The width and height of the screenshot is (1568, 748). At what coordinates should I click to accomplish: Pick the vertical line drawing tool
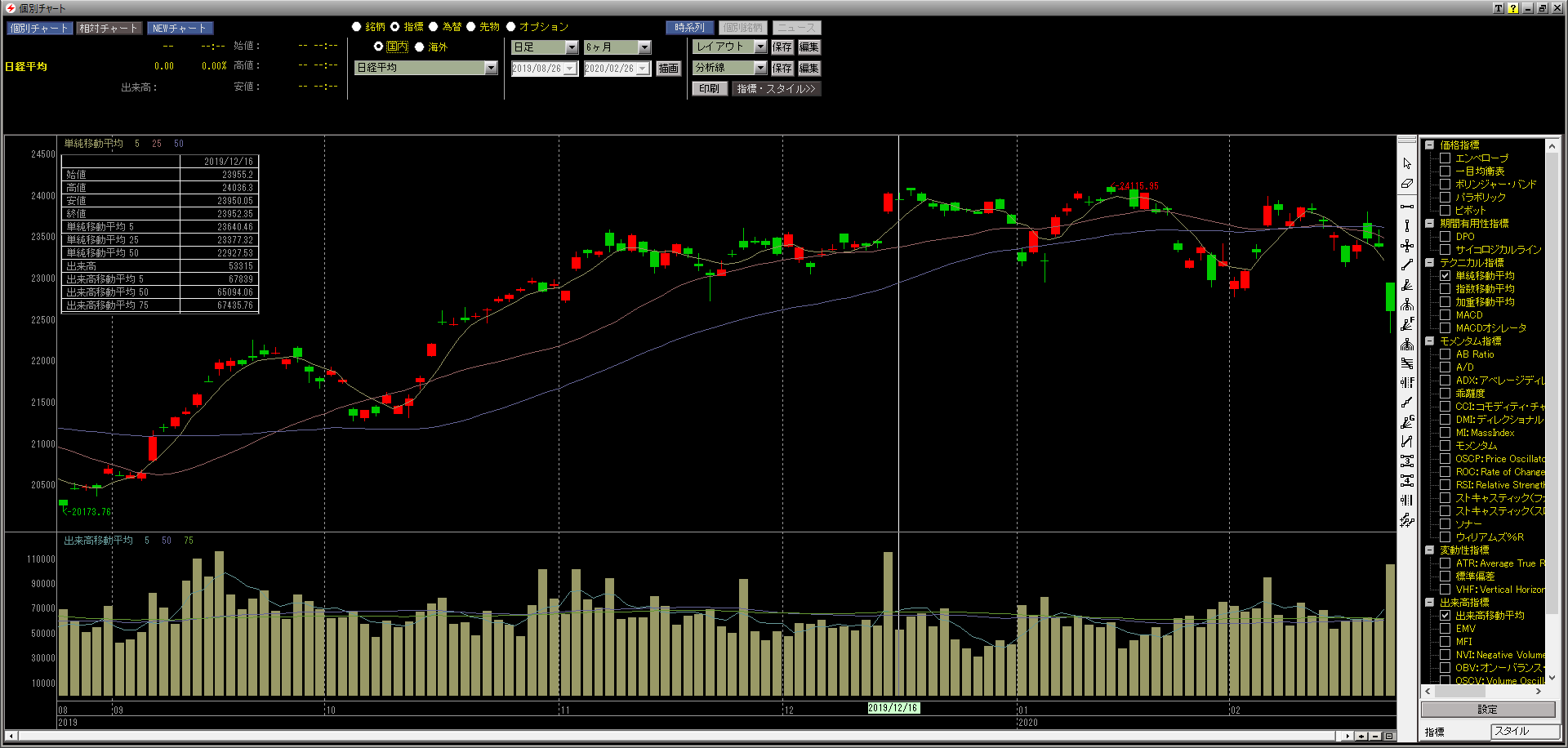(1407, 226)
